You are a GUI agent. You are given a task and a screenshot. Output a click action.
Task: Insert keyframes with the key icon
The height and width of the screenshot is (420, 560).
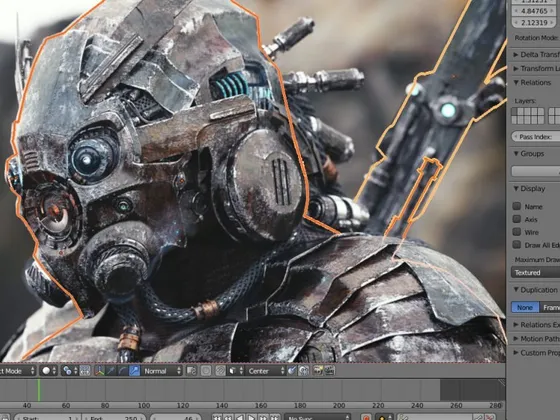[479, 418]
